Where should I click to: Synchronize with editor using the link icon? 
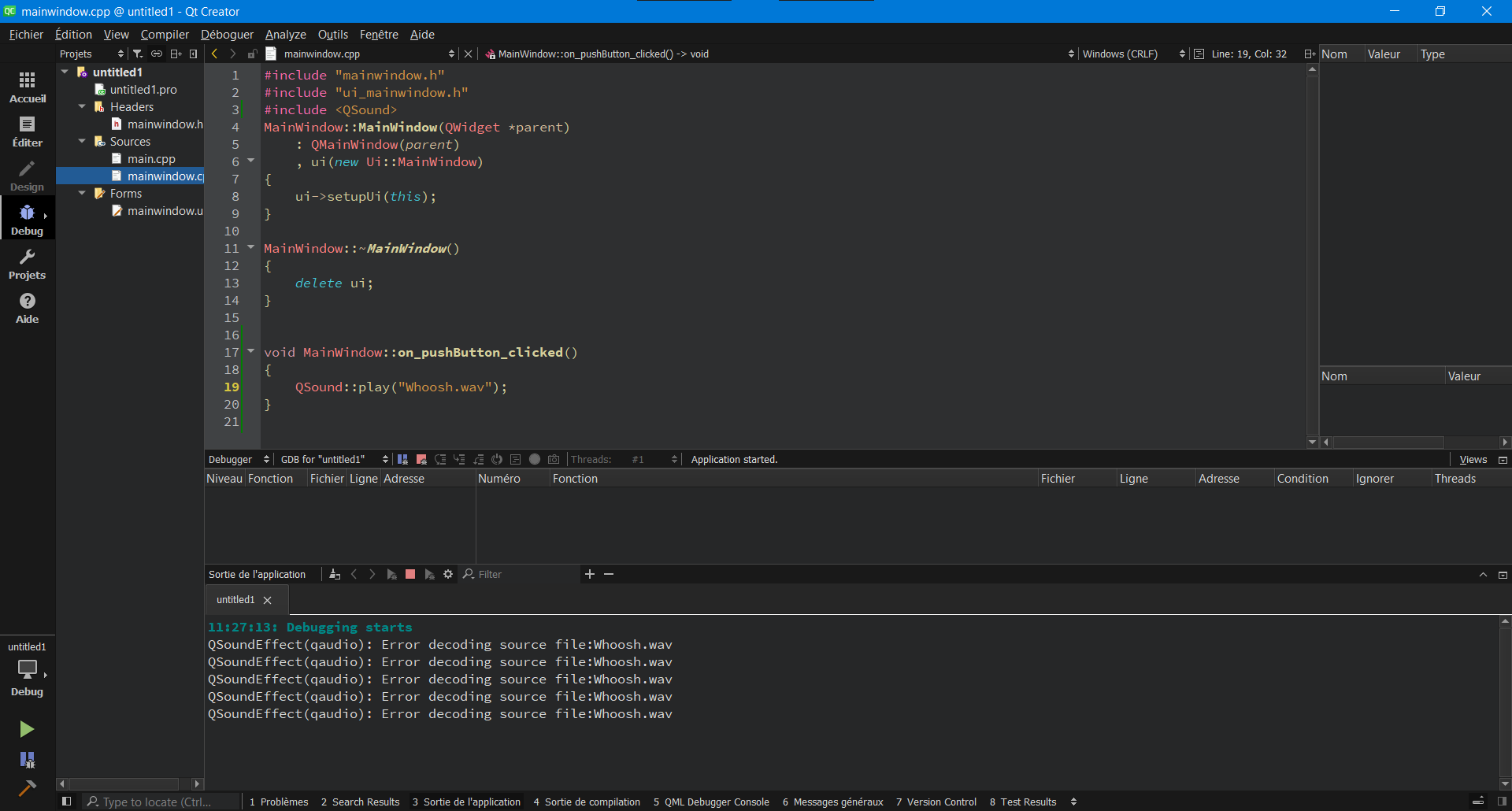click(x=156, y=54)
